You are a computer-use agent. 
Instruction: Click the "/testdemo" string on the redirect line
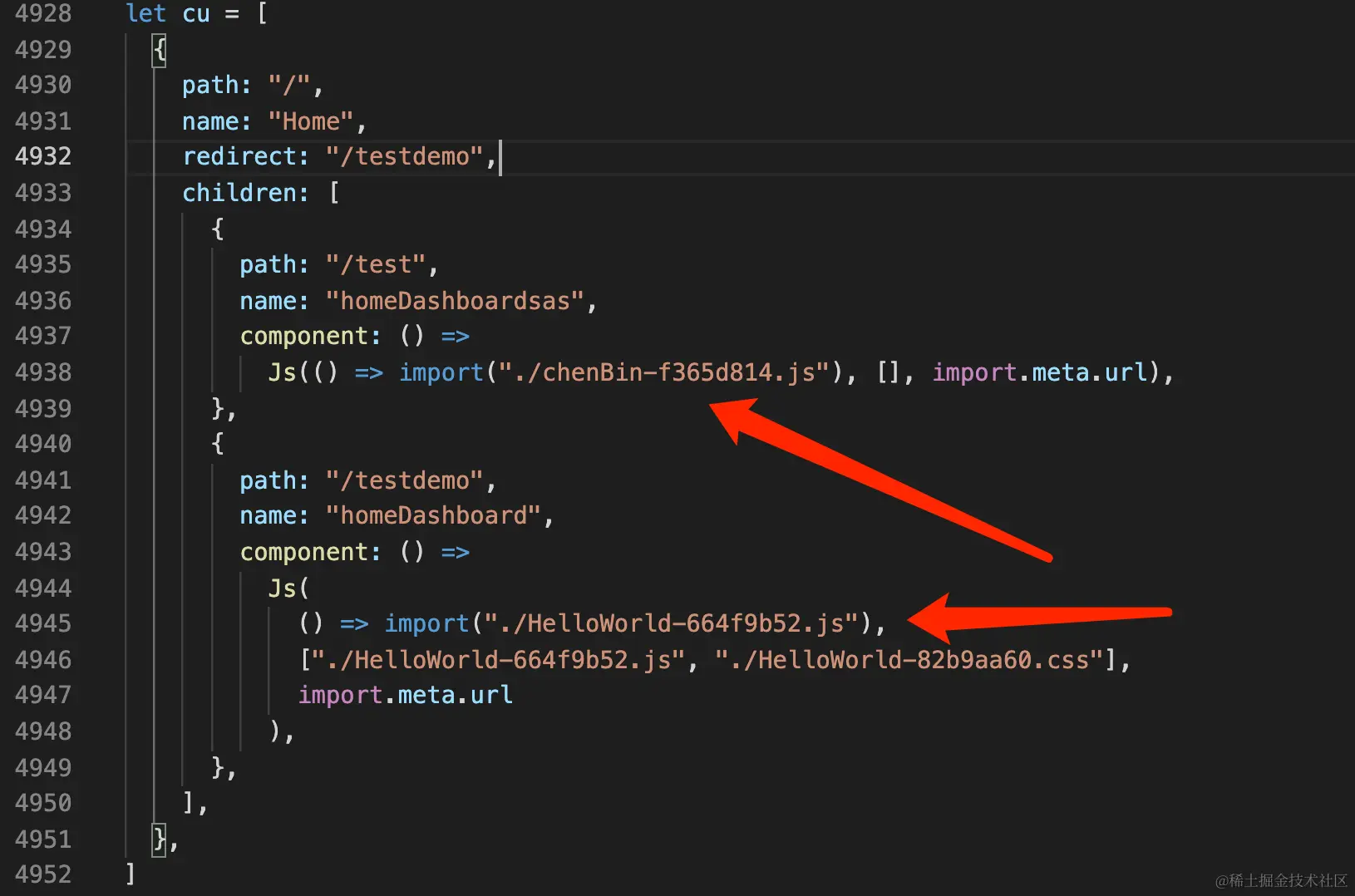click(405, 156)
